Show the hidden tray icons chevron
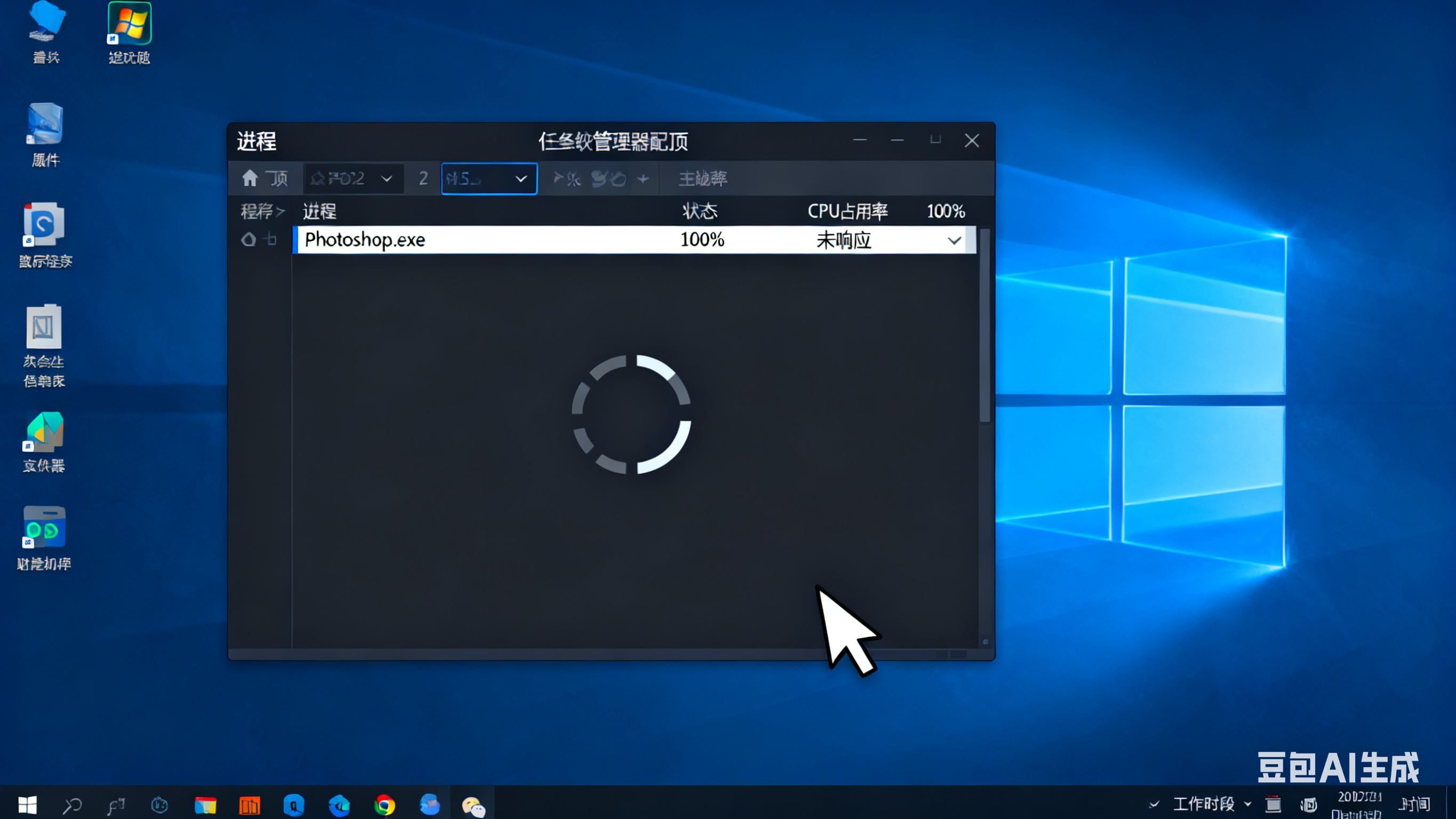This screenshot has height=819, width=1456. tap(1154, 804)
